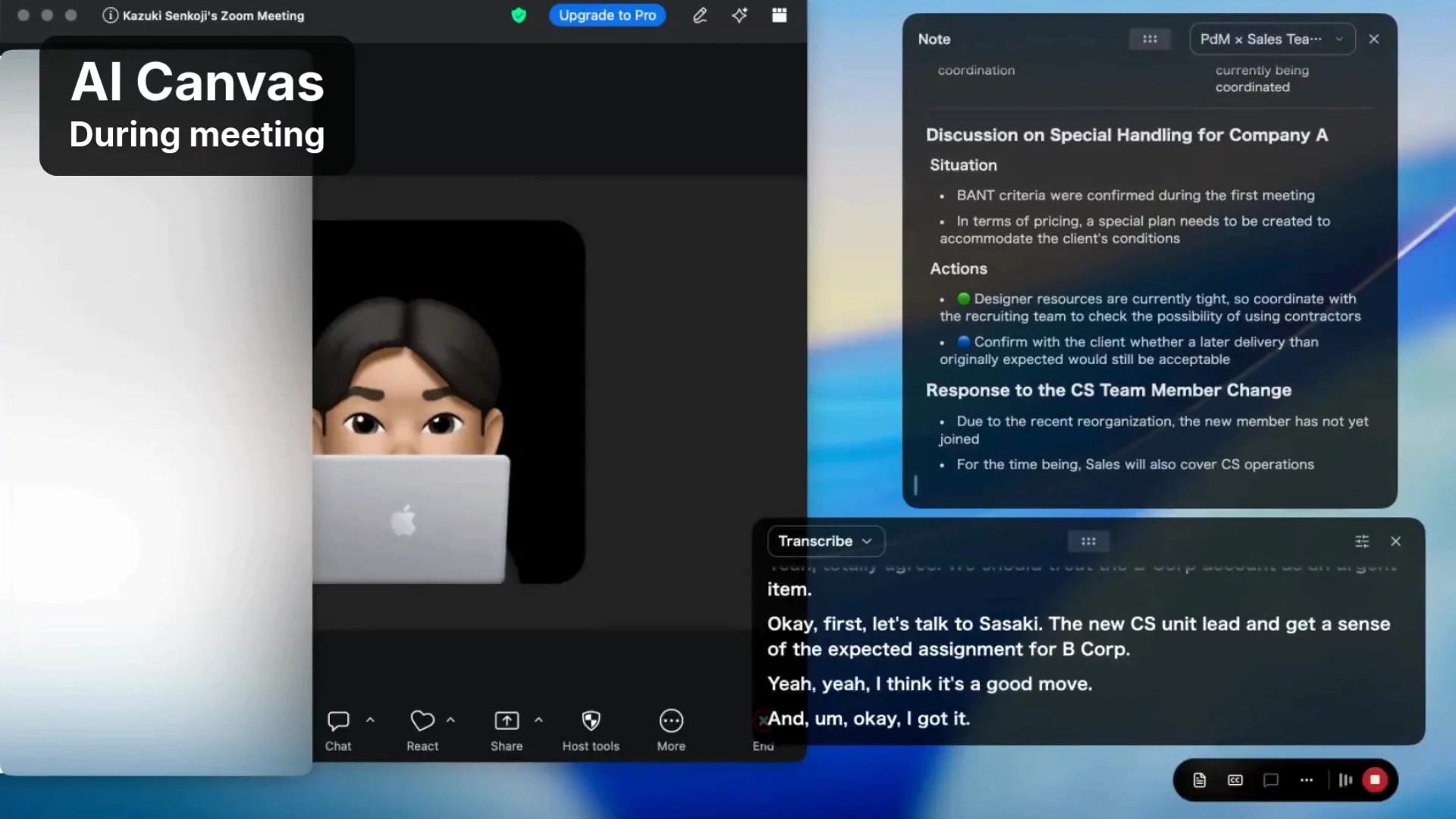
Task: Click 'Response to the CS Team Member Change' heading
Action: (x=1108, y=391)
